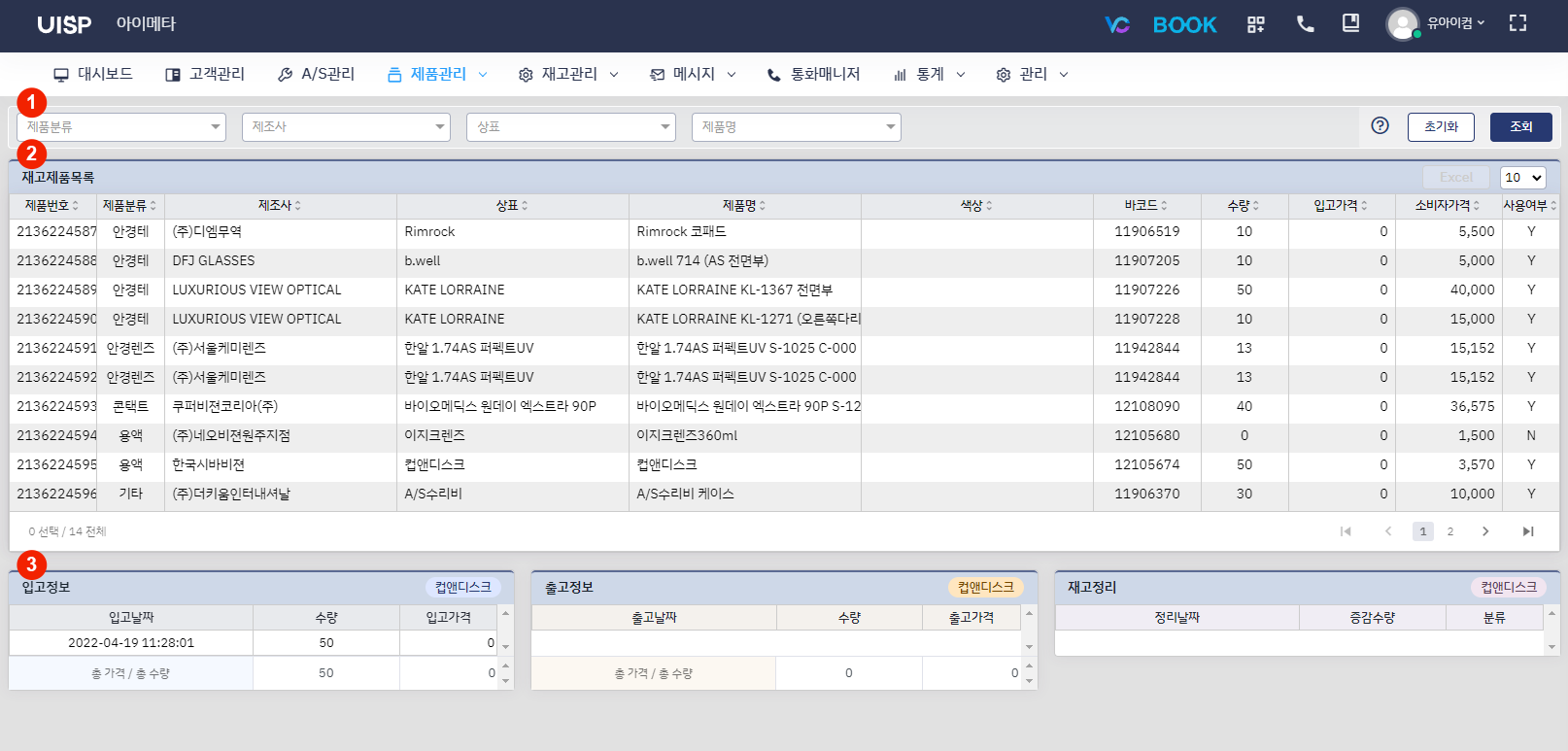The image size is (1568, 751).
Task: Click the UISP logo
Action: point(64,25)
